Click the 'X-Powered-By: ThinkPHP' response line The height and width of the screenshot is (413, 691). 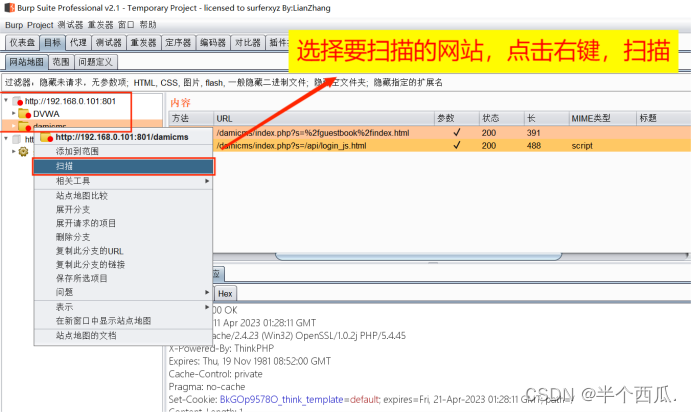coord(221,348)
